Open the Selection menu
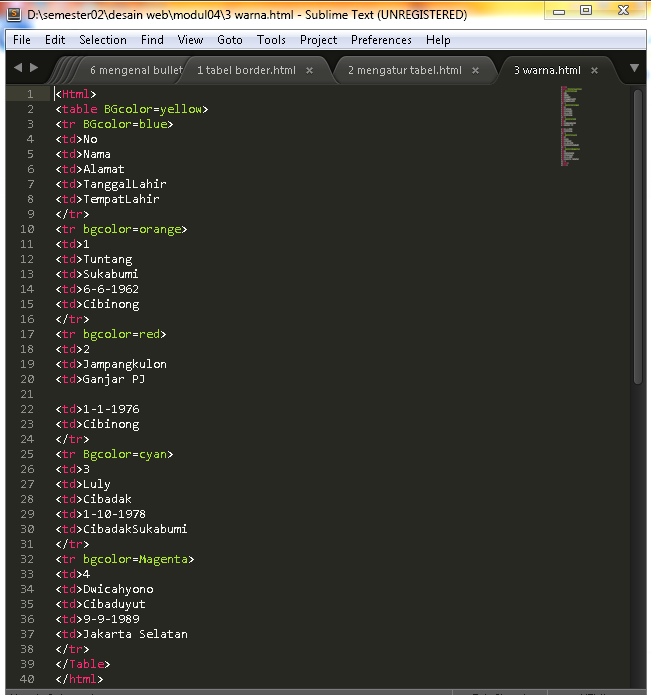Viewport: 651px width, 695px height. pyautogui.click(x=103, y=40)
